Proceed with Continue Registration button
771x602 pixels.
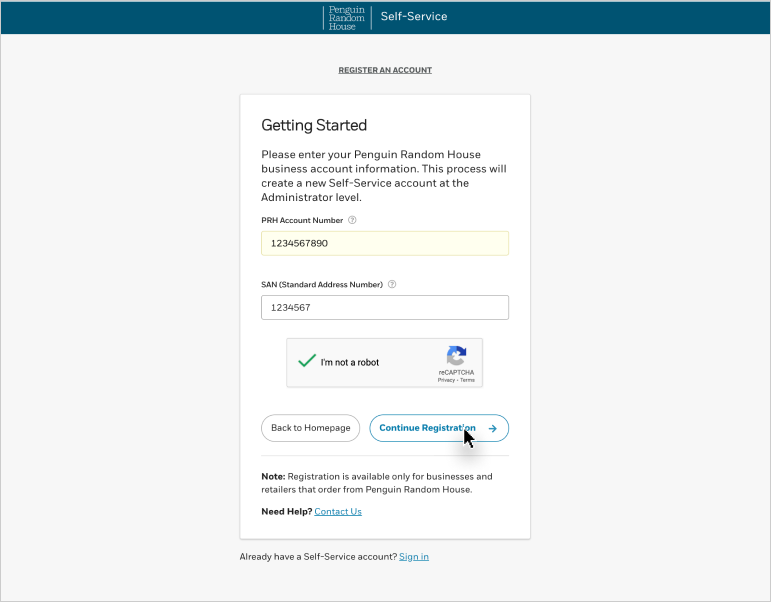coord(439,428)
